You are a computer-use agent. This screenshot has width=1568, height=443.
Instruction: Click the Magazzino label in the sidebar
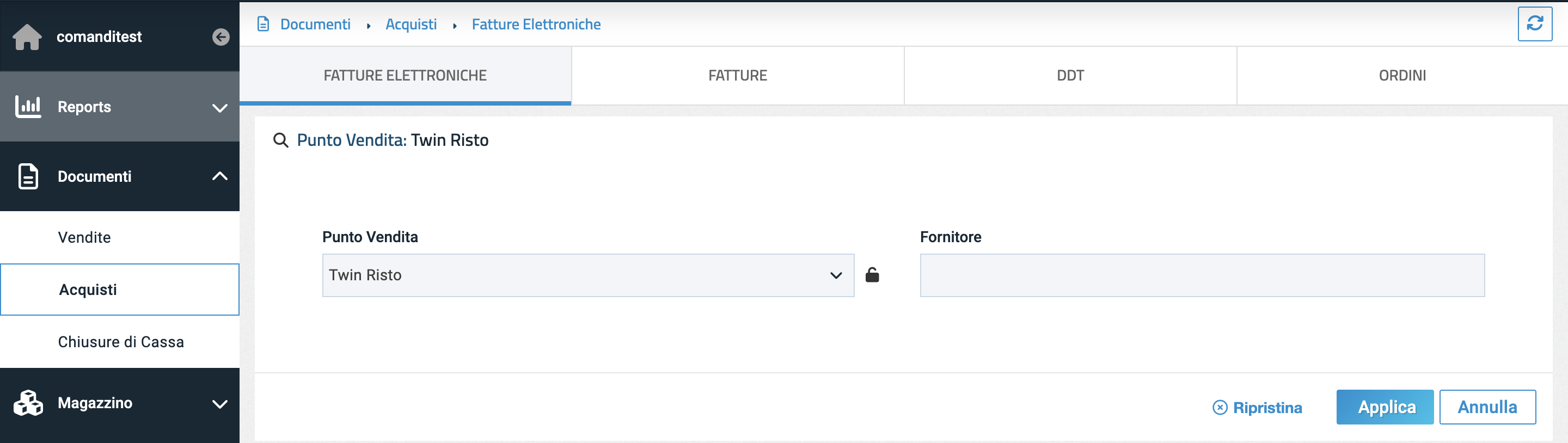pos(95,403)
